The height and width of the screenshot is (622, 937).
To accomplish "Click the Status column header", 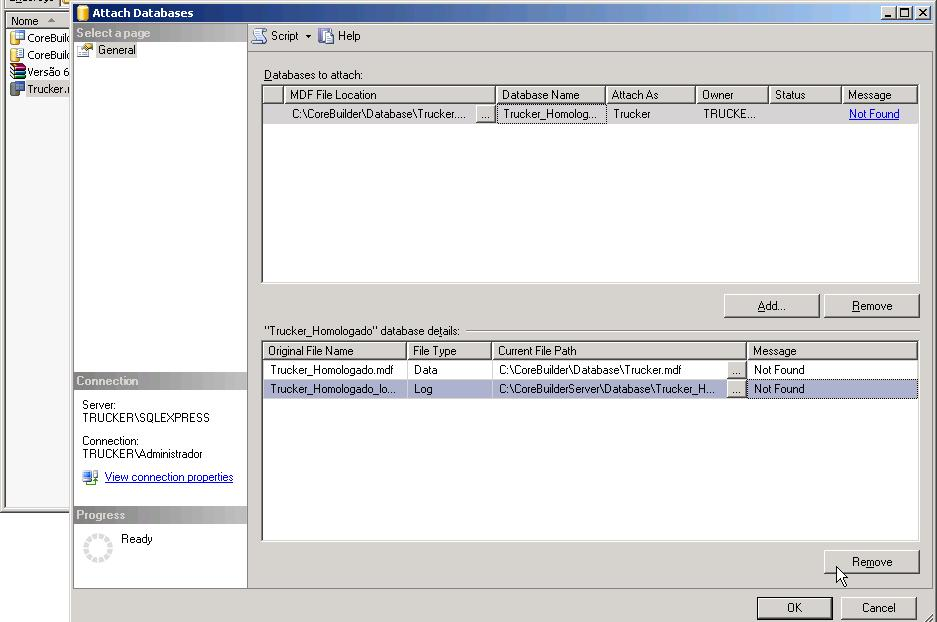I will [805, 94].
